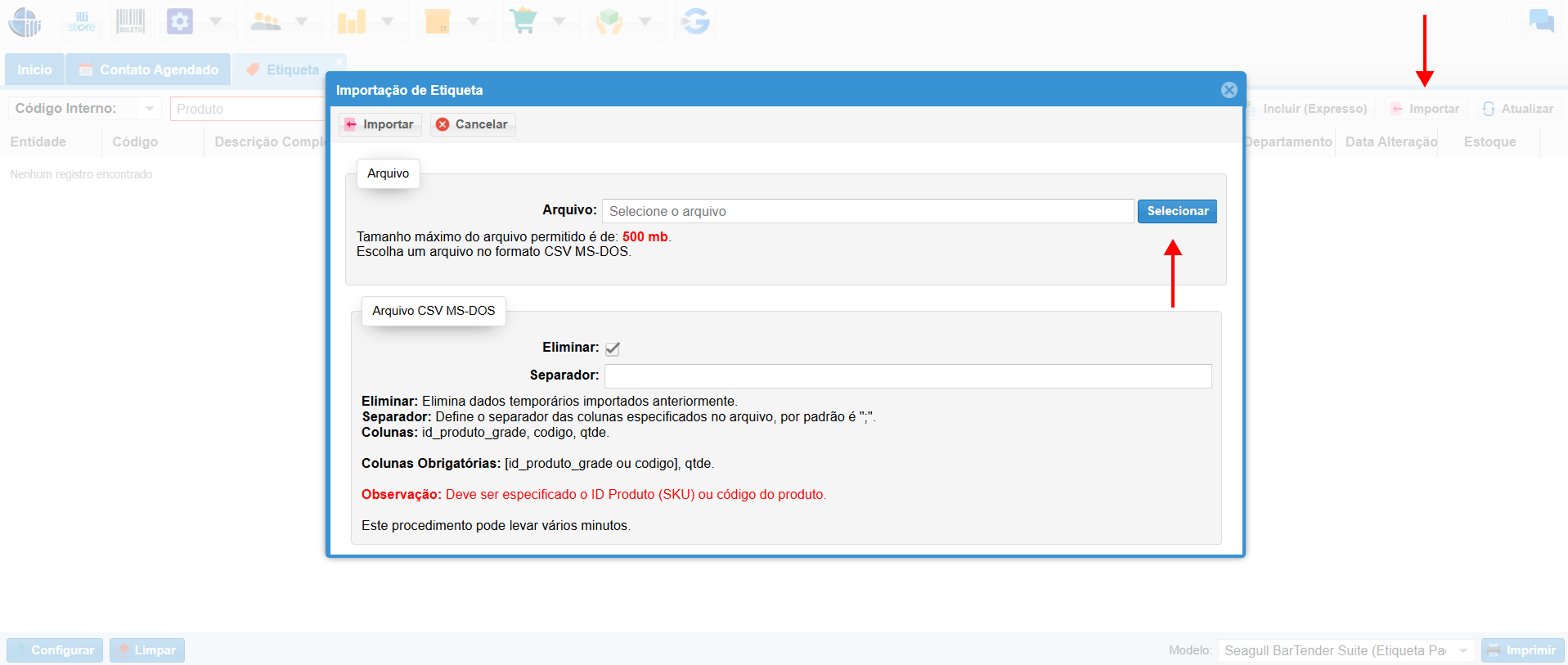The width and height of the screenshot is (1568, 665).
Task: Close the Importação de Etiqueta dialog
Action: point(1229,90)
